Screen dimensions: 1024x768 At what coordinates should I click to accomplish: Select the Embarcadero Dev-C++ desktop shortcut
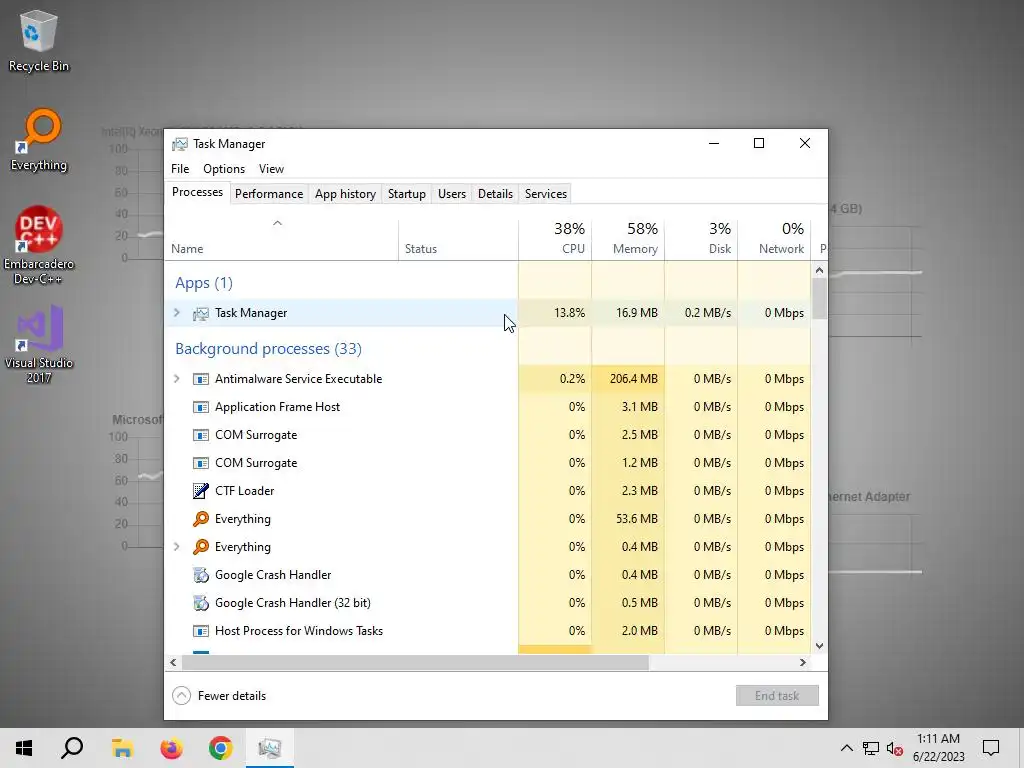click(x=39, y=245)
